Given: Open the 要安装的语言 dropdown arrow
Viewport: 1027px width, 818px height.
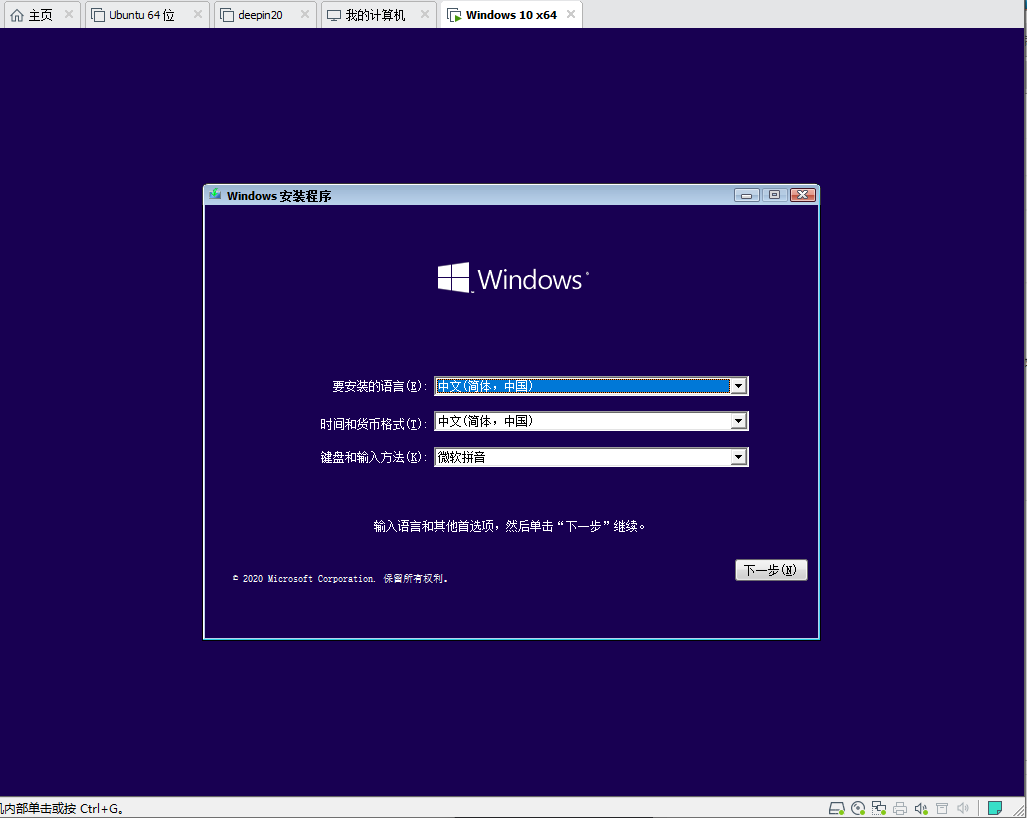Looking at the screenshot, I should pyautogui.click(x=738, y=386).
